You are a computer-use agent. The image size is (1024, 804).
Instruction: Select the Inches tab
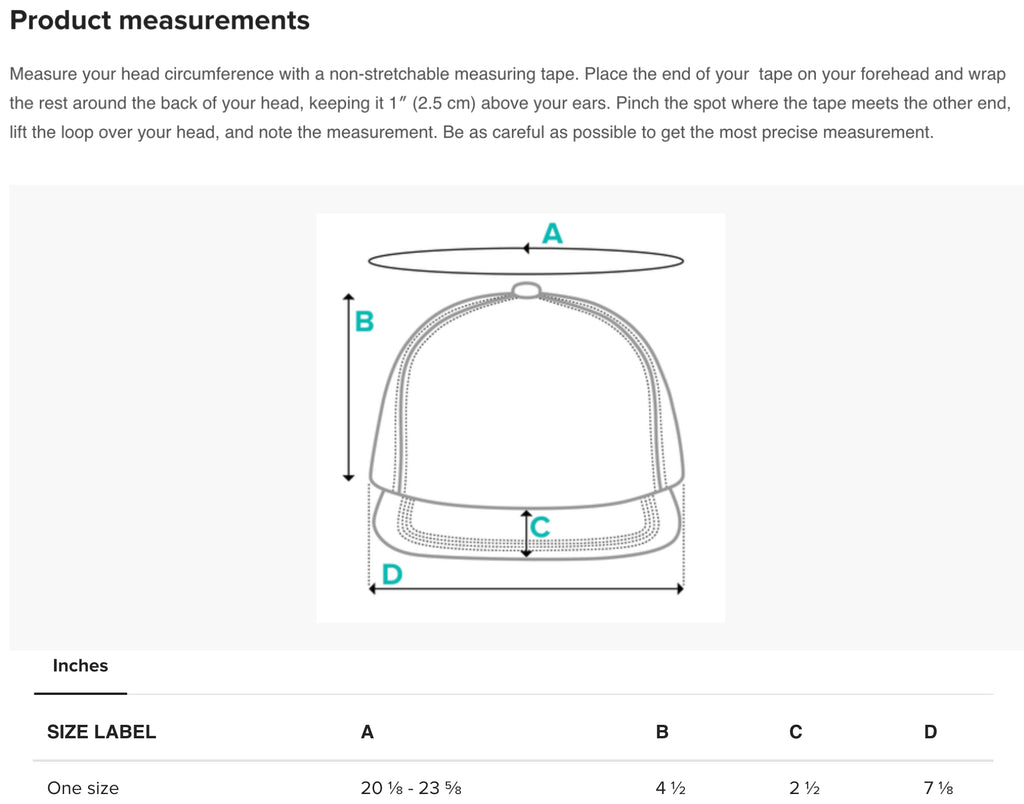[80, 666]
